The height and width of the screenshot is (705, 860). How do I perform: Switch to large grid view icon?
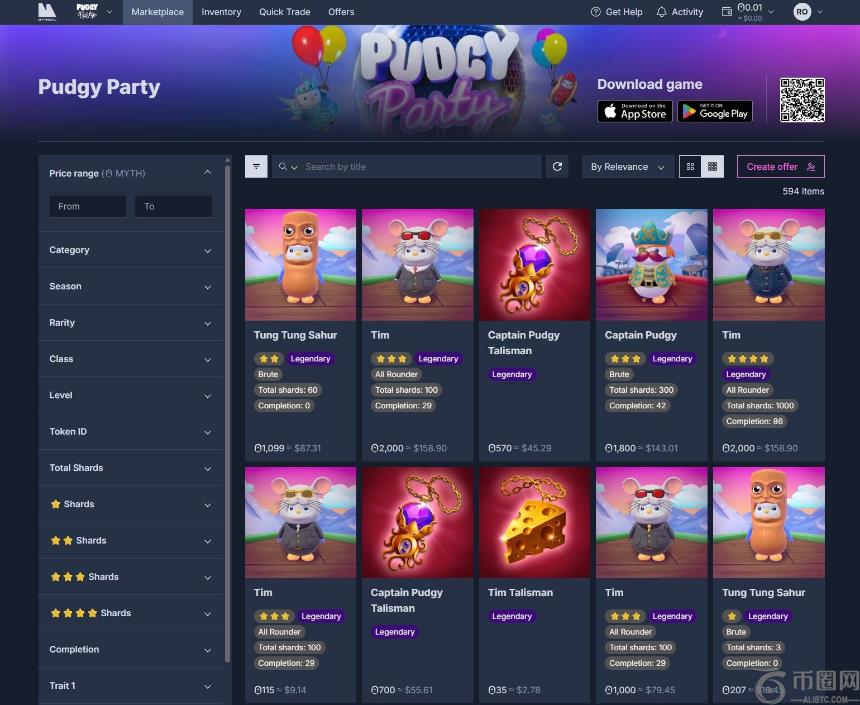tap(691, 166)
